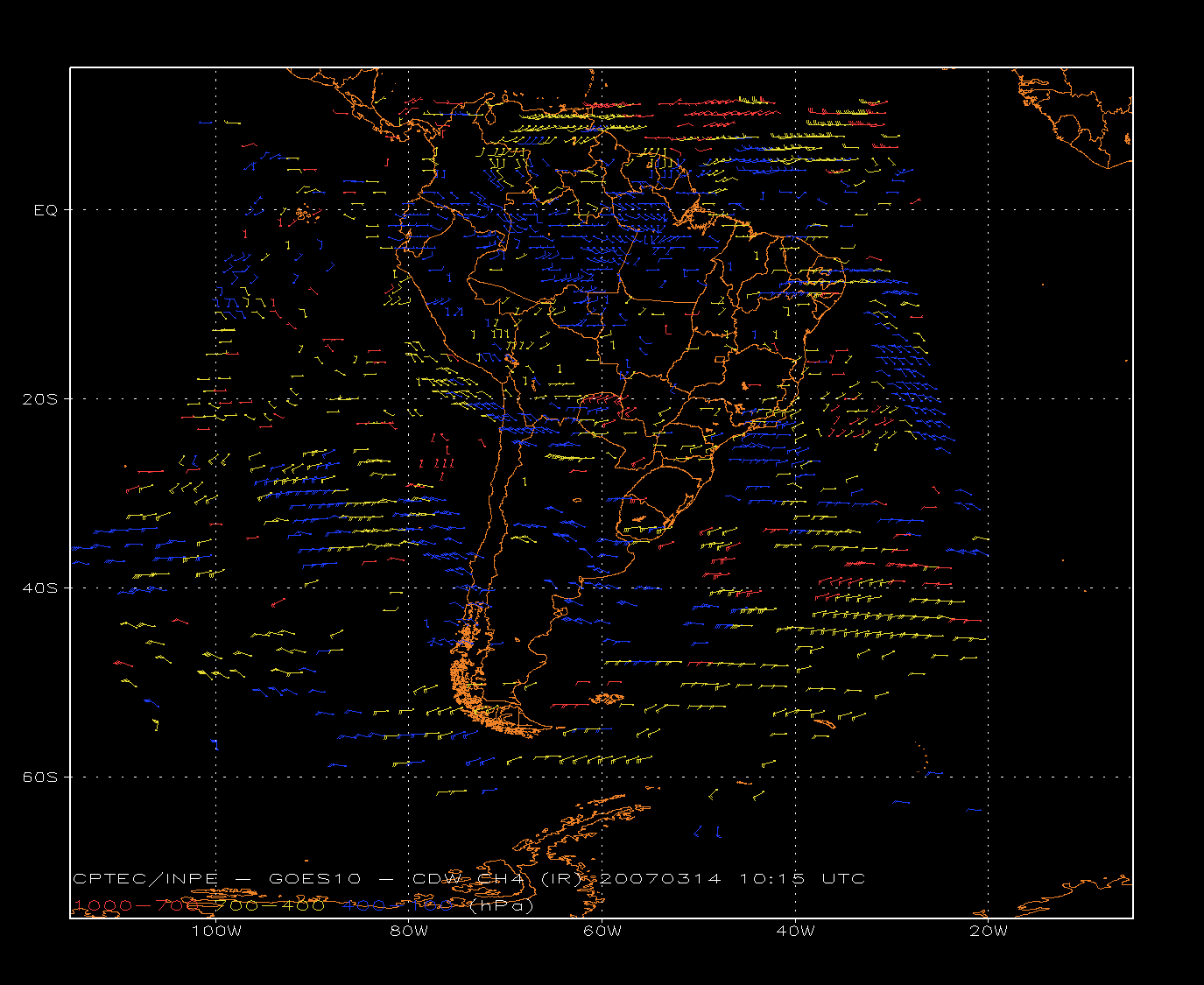Click the 60S latitude label
The height and width of the screenshot is (985, 1204).
click(39, 777)
